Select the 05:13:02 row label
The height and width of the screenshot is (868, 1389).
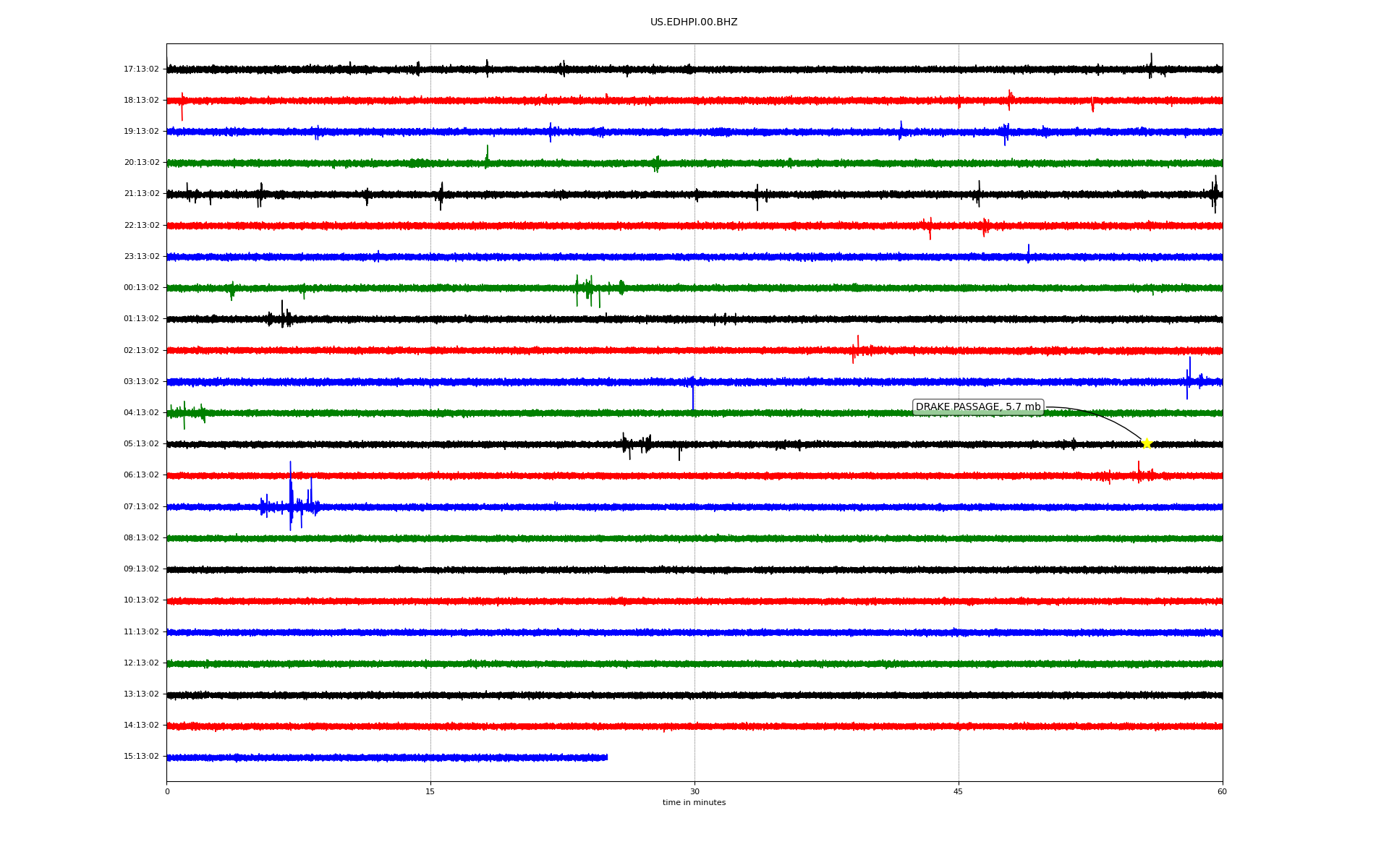[x=141, y=444]
